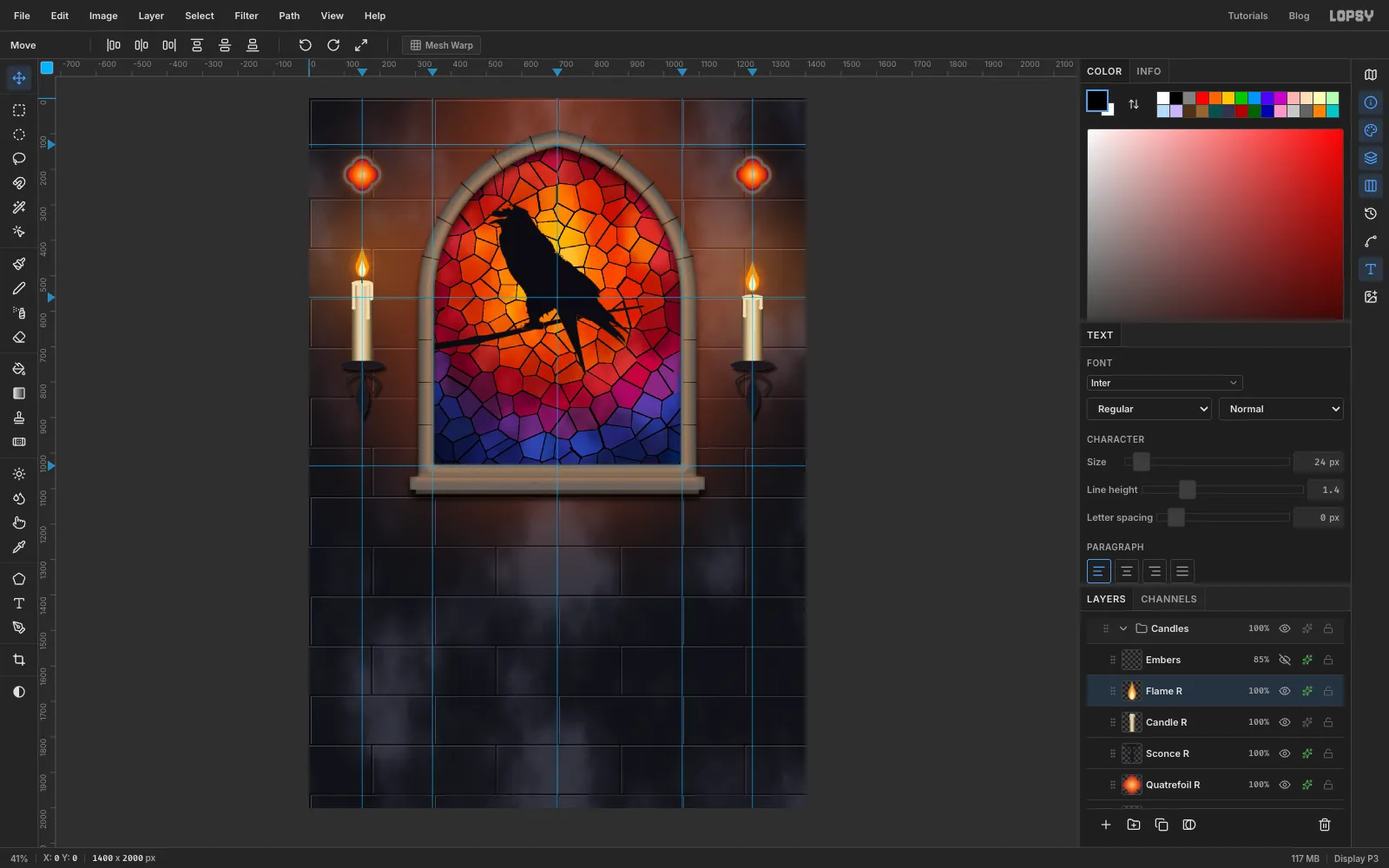The image size is (1389, 868).
Task: Click the Mesh Warp button
Action: pyautogui.click(x=442, y=45)
